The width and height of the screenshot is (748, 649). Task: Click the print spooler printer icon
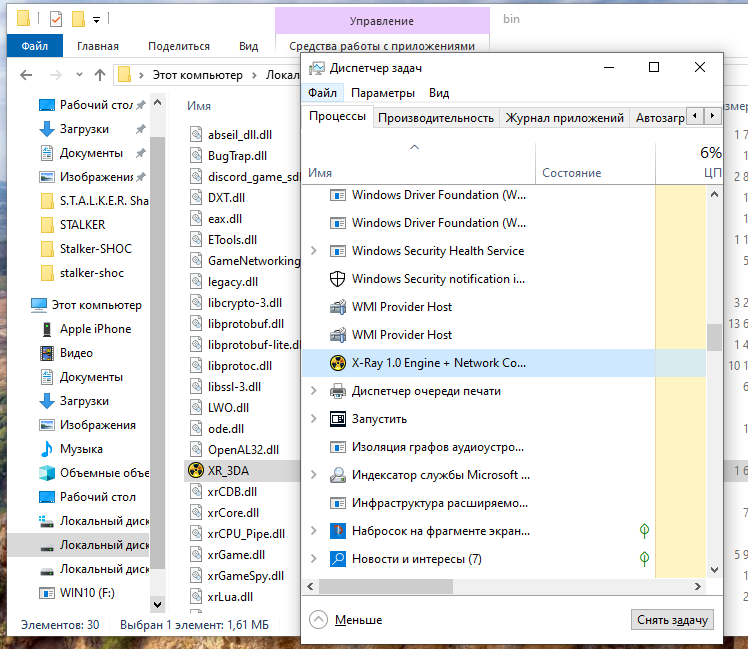[x=337, y=391]
